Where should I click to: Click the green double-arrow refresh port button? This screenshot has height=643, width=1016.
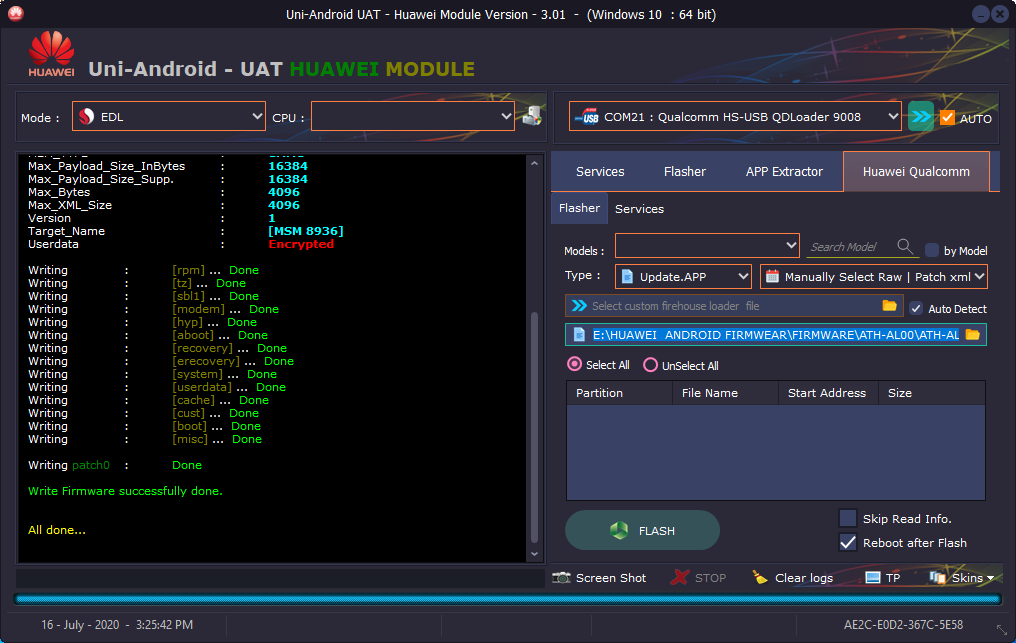(x=920, y=117)
